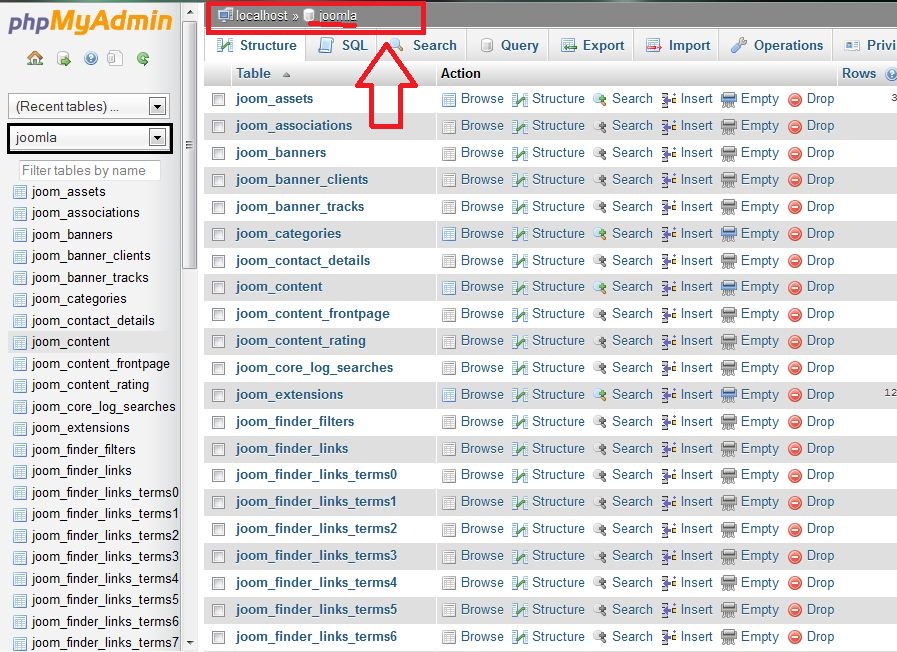Click Structure icon for joom_finder_filters row
This screenshot has height=652, width=897.
click(520, 422)
